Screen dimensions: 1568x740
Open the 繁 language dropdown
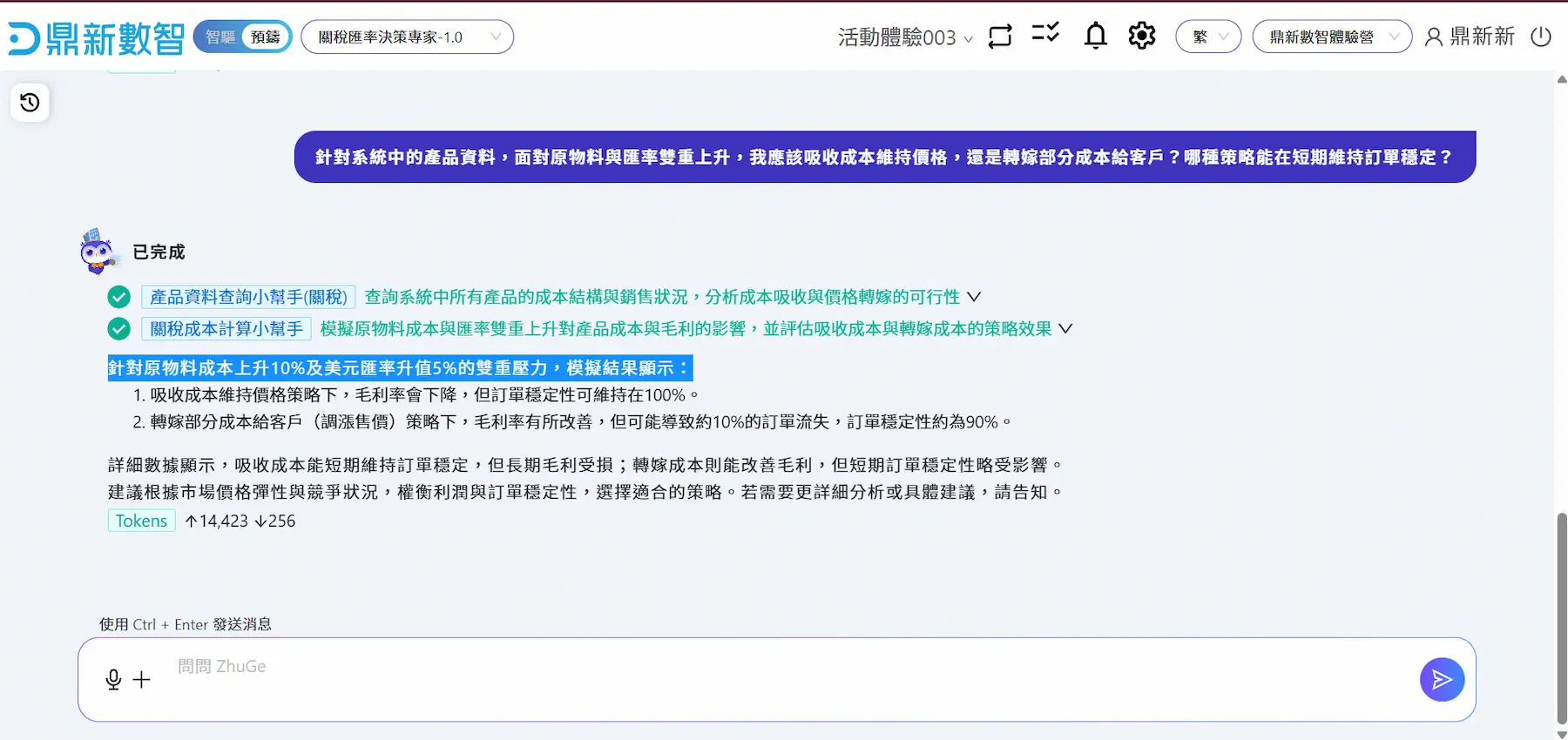tap(1208, 37)
